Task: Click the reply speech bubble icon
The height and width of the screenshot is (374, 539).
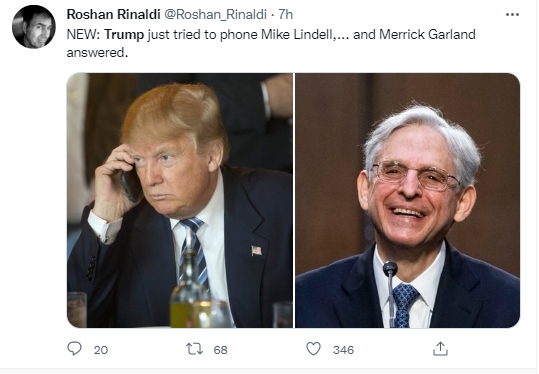Action: [74, 349]
